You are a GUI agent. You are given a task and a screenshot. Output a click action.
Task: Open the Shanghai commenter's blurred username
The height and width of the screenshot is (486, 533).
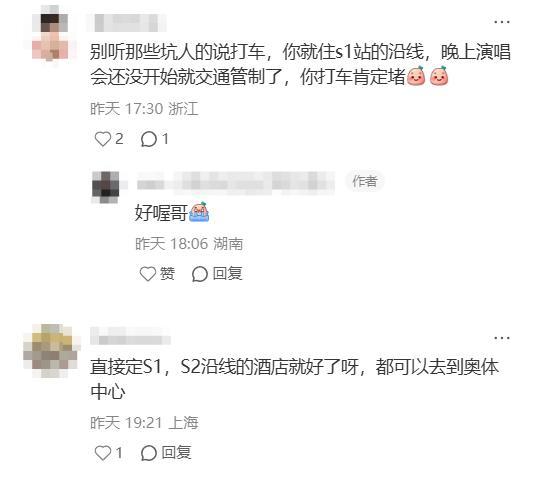[x=130, y=336]
